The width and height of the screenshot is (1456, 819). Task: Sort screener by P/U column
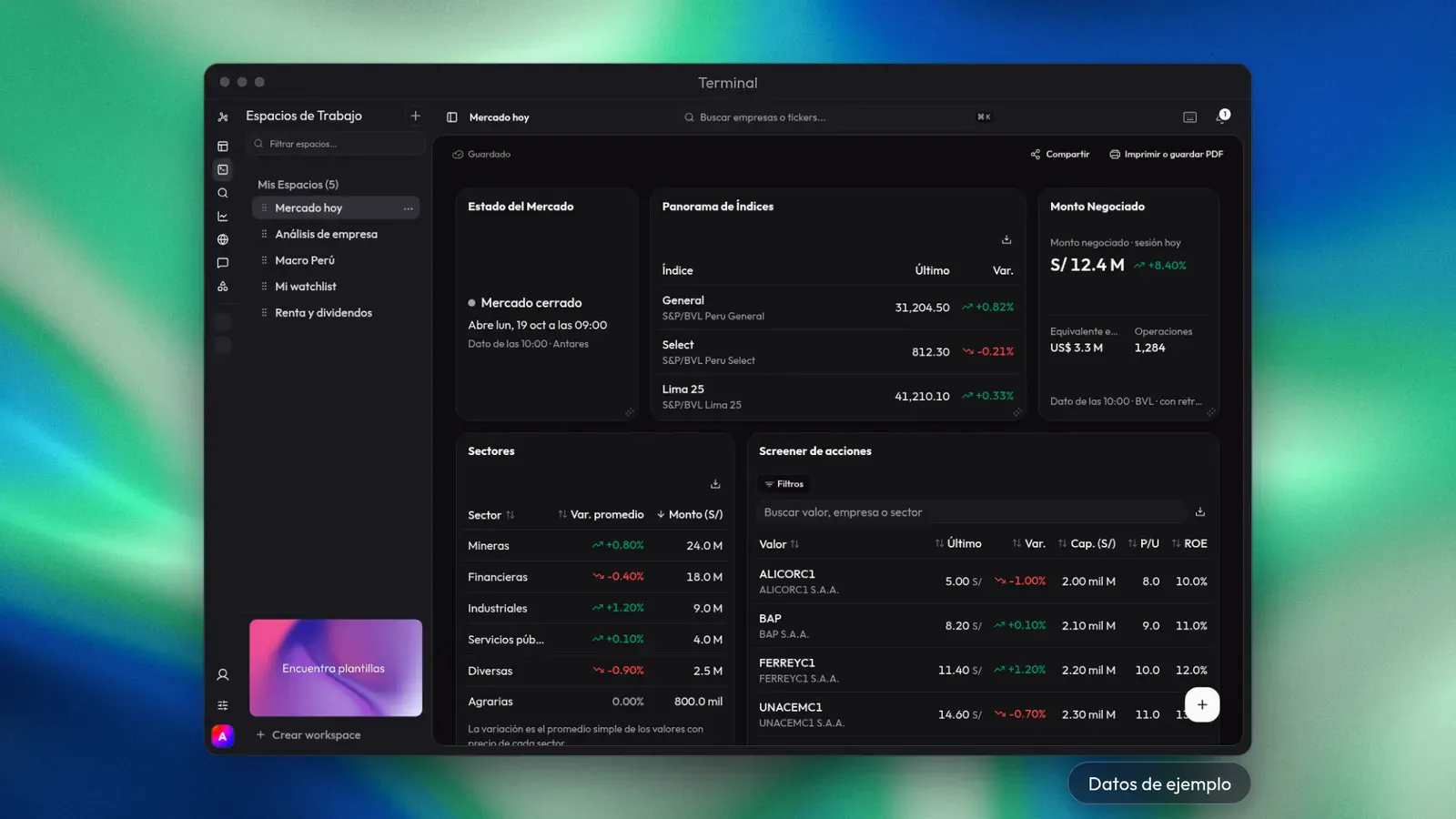(x=1143, y=543)
